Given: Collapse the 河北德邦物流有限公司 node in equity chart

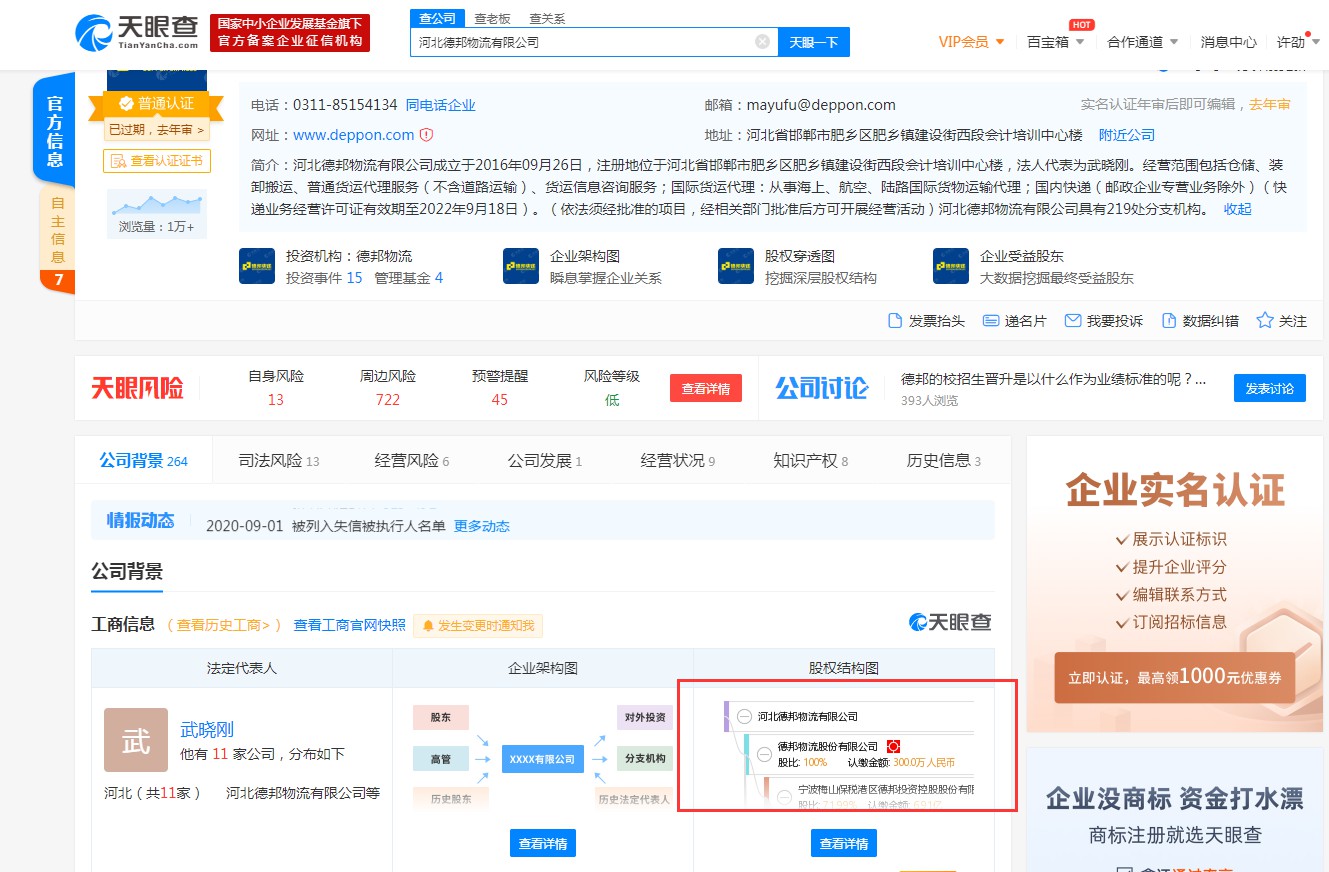Looking at the screenshot, I should (x=744, y=716).
